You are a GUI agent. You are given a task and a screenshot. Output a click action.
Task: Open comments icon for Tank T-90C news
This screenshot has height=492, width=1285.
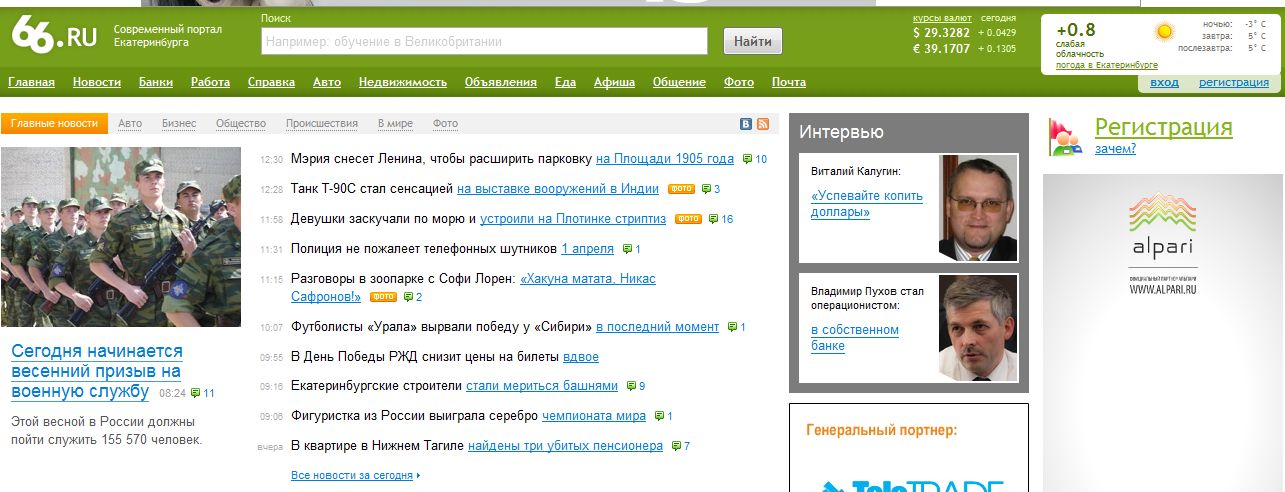click(x=706, y=189)
